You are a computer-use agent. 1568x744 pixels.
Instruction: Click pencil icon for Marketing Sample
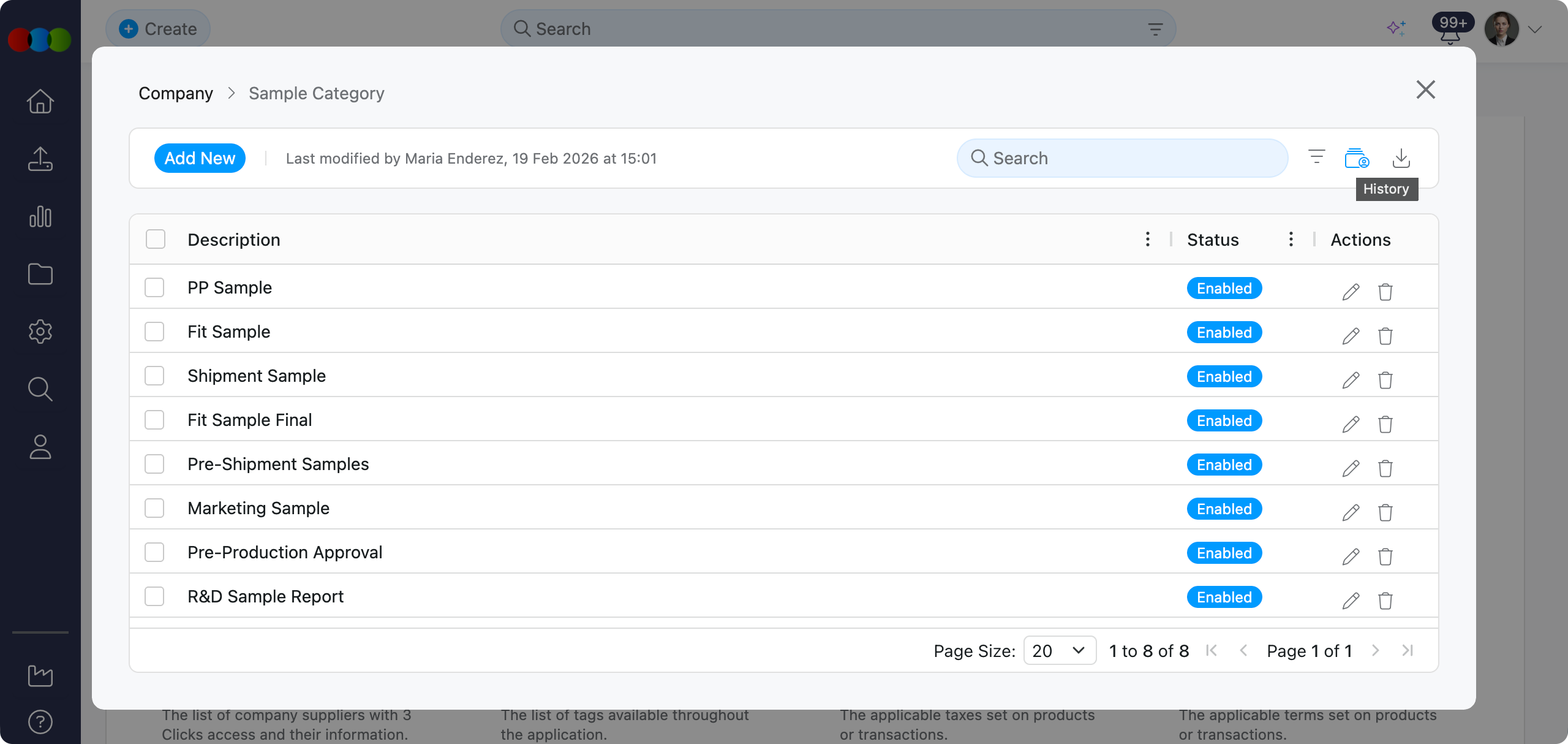(x=1351, y=512)
